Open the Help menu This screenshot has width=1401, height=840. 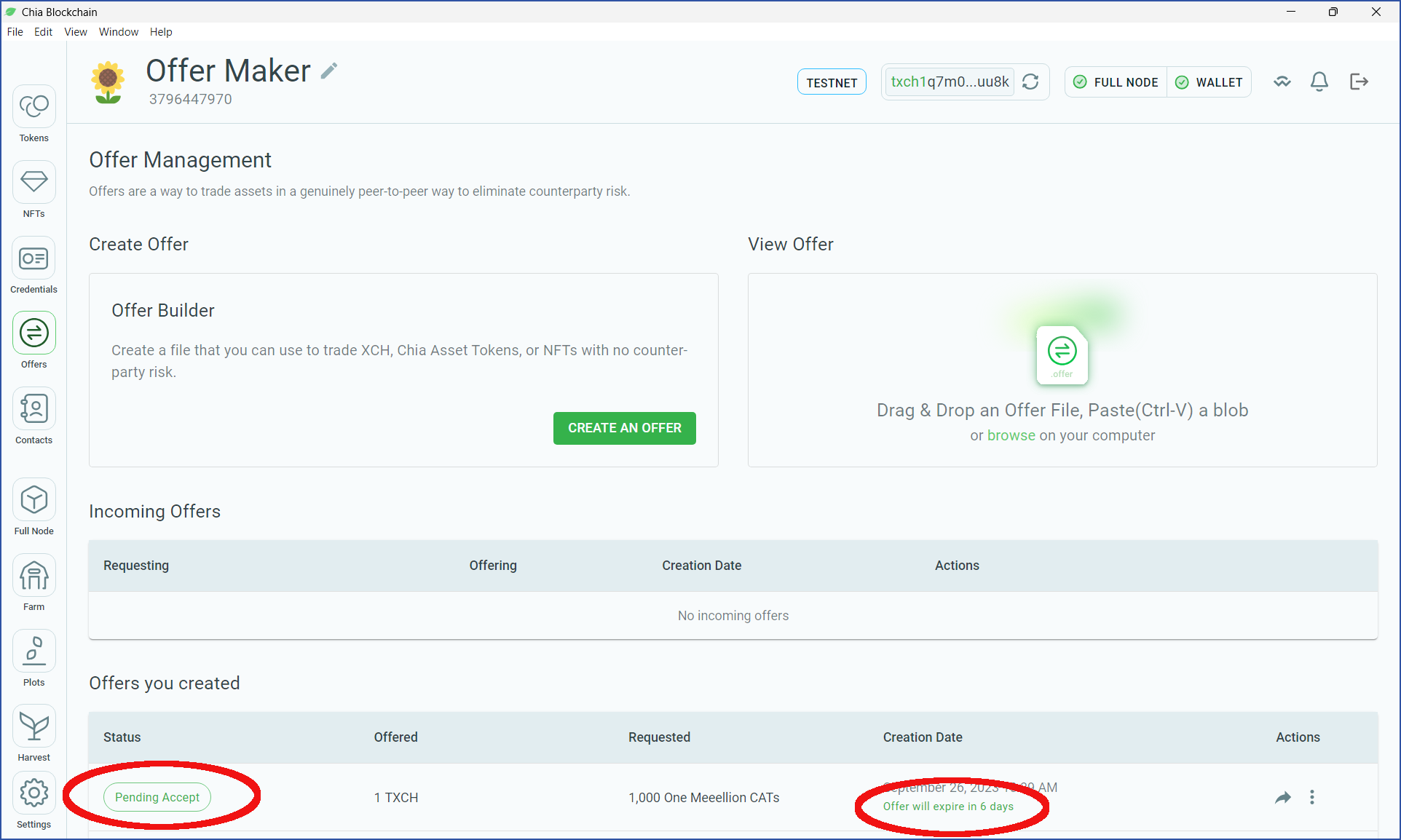[x=161, y=32]
